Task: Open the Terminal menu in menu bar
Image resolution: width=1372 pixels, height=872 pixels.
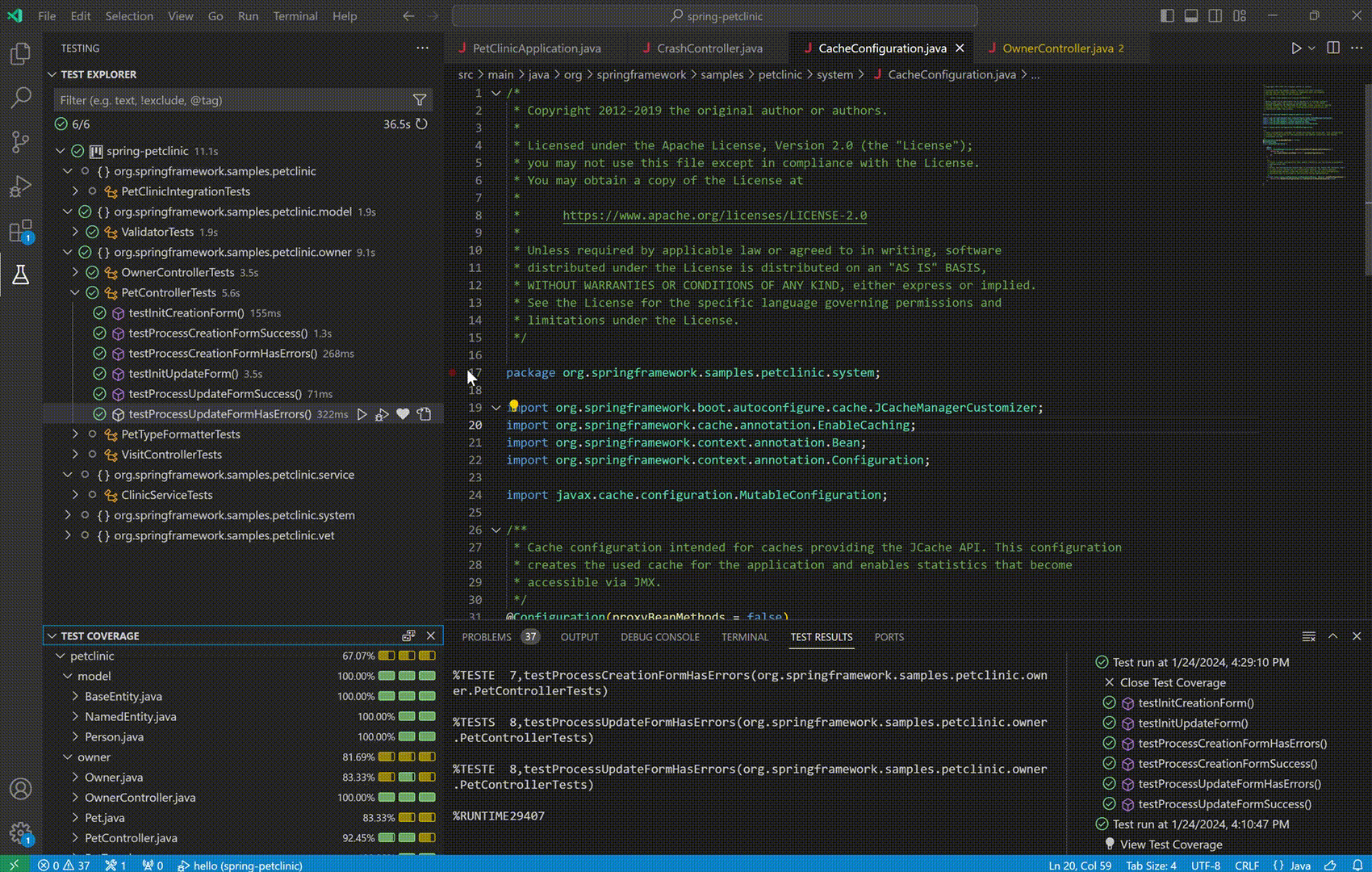Action: (295, 16)
